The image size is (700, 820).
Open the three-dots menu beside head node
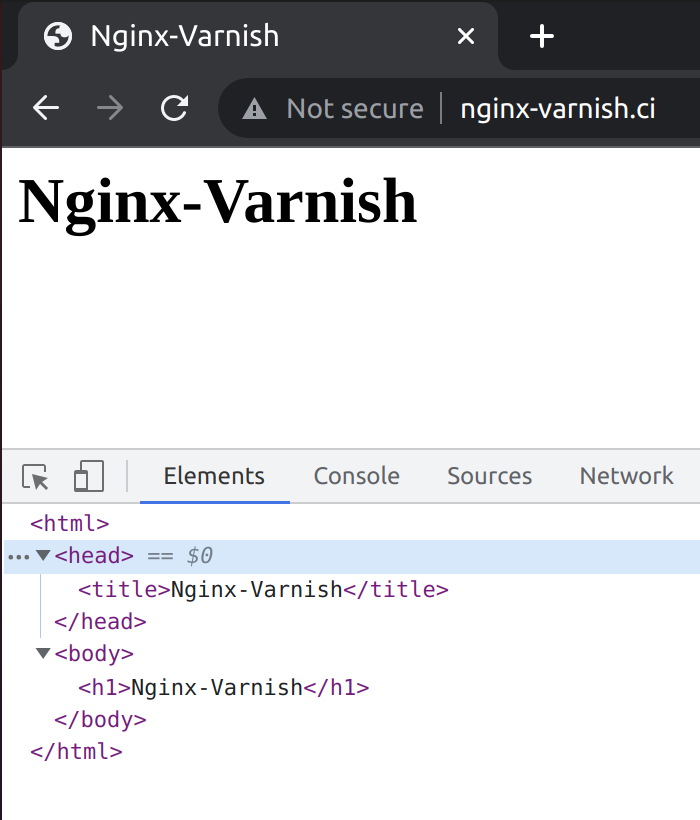(x=18, y=557)
